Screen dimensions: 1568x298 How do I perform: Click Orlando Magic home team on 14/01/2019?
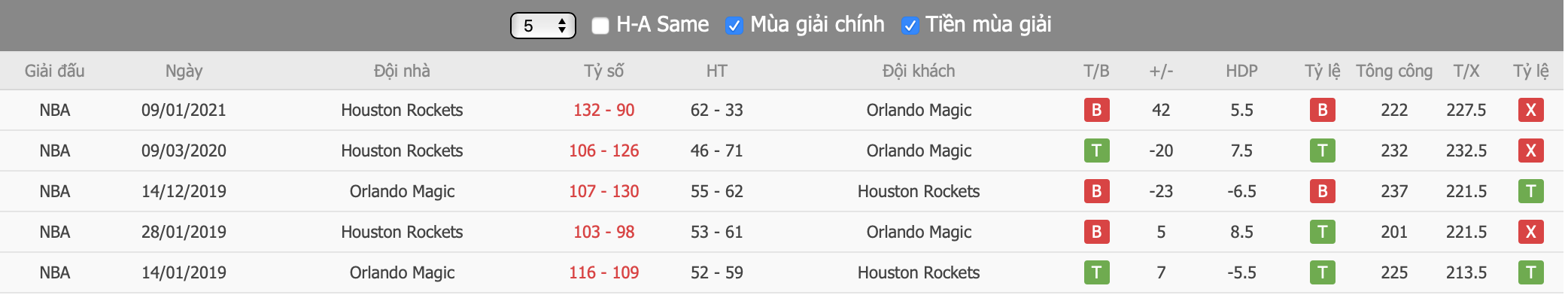click(402, 272)
